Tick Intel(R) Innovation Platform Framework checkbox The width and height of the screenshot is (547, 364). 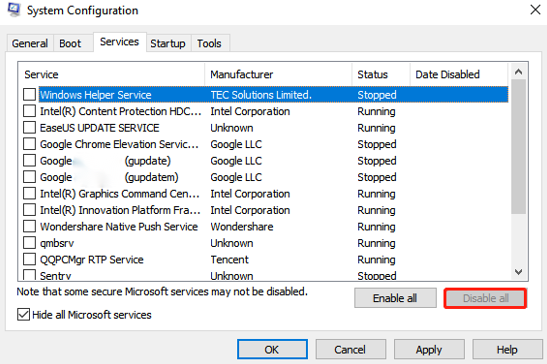click(x=29, y=210)
